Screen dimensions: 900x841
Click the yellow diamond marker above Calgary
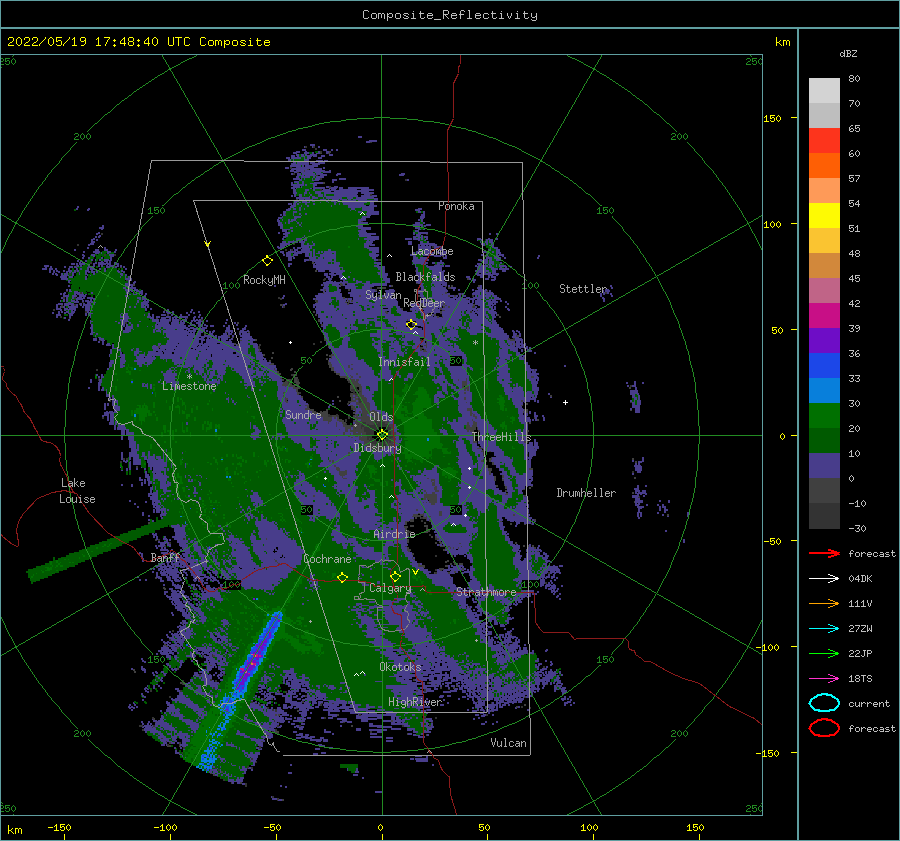395,576
